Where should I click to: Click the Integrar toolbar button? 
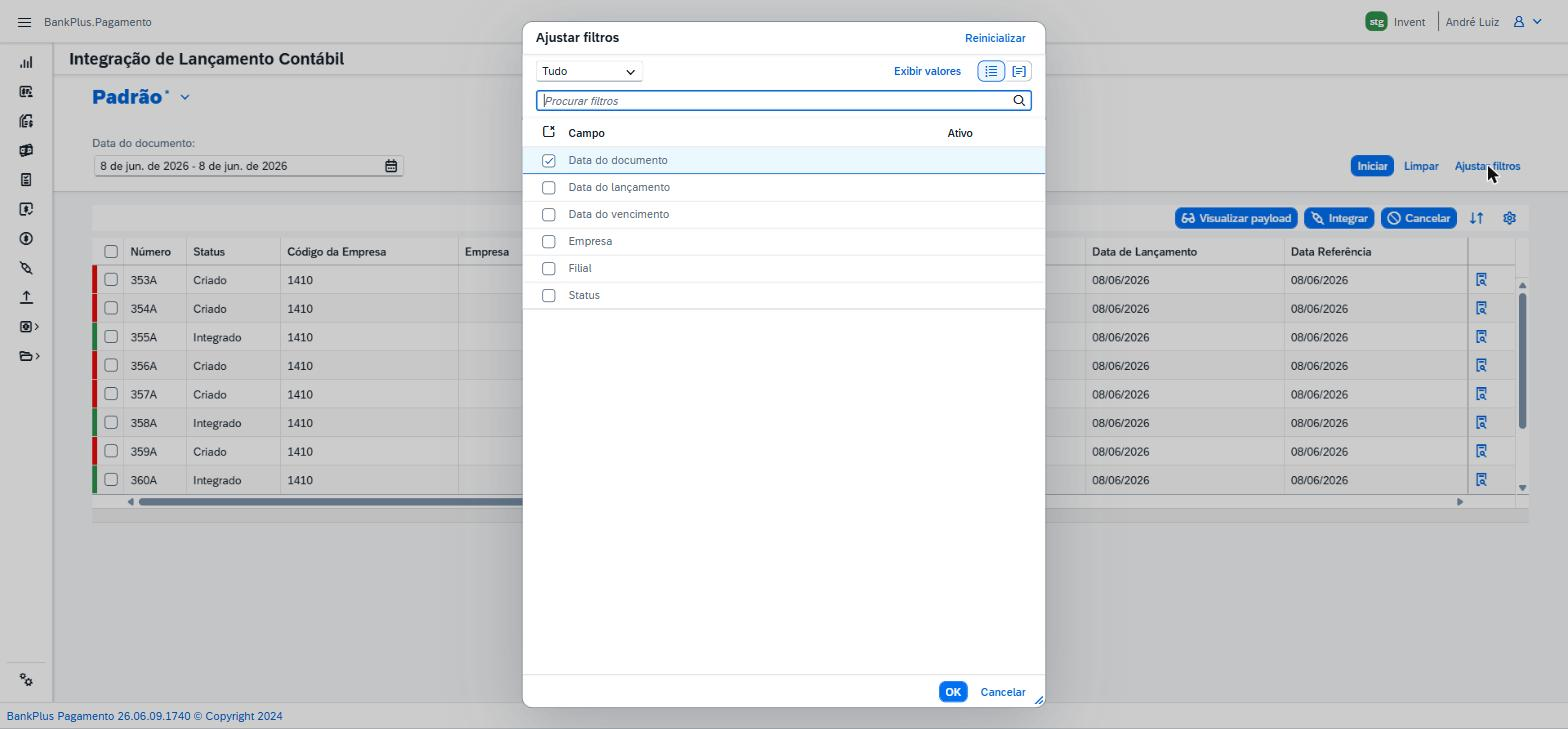(1339, 218)
